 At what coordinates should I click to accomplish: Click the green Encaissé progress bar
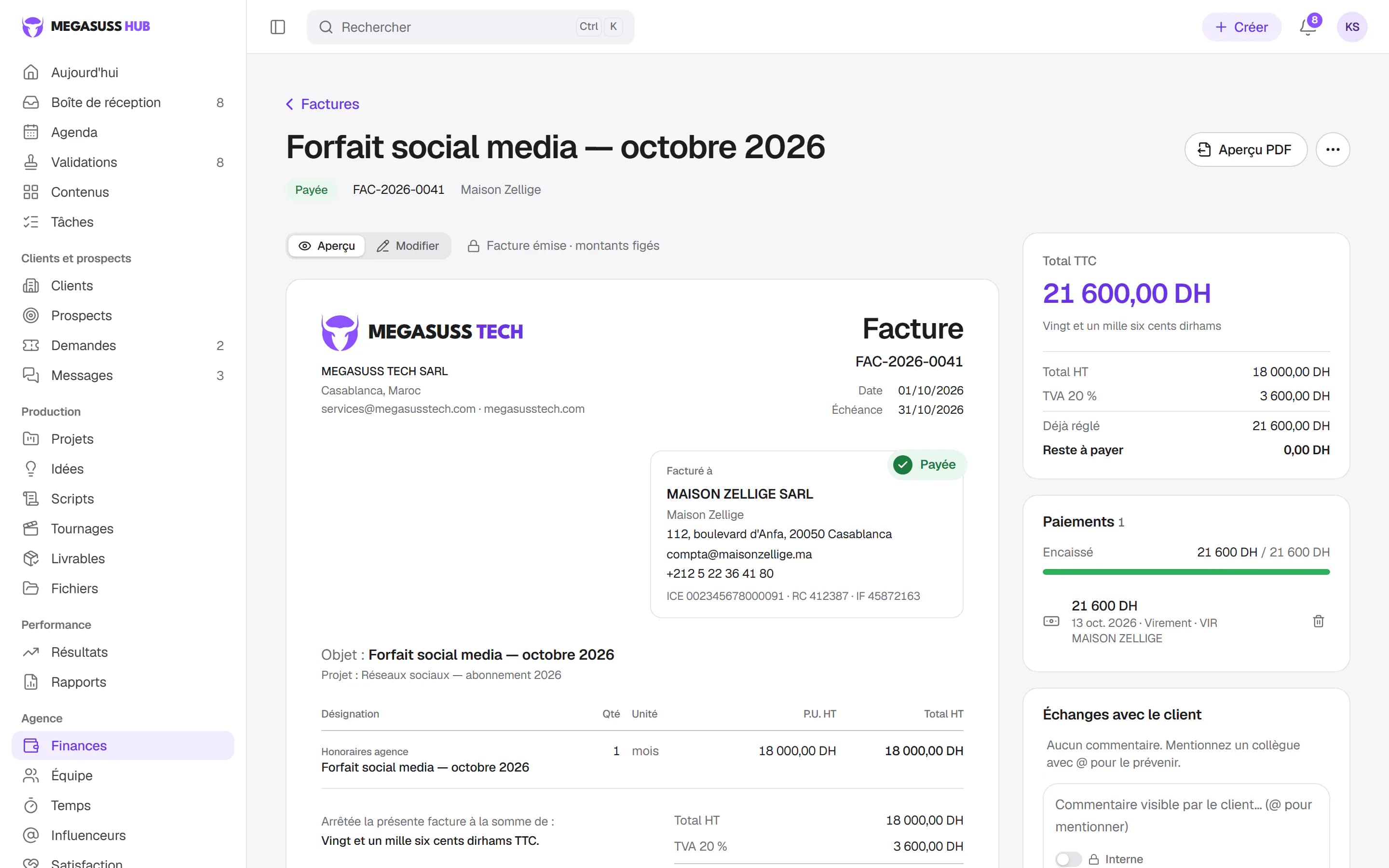click(x=1186, y=572)
